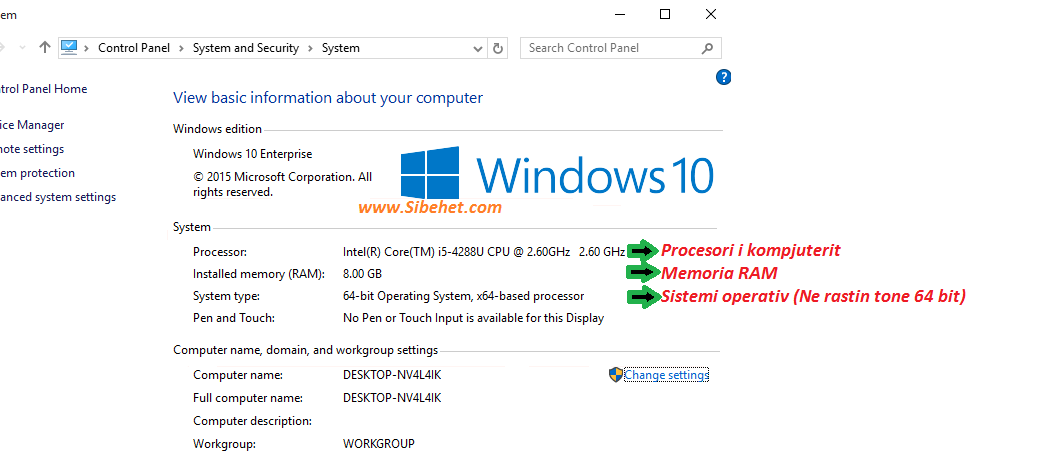Screen dimensions: 1050x471
Task: Click the Processor: label
Action: tap(220, 252)
